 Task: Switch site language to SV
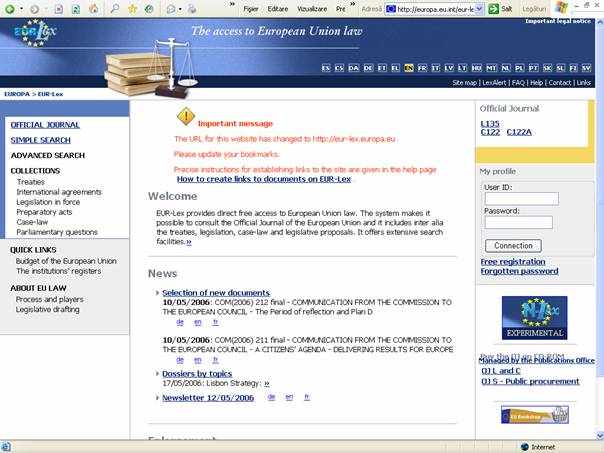[586, 68]
